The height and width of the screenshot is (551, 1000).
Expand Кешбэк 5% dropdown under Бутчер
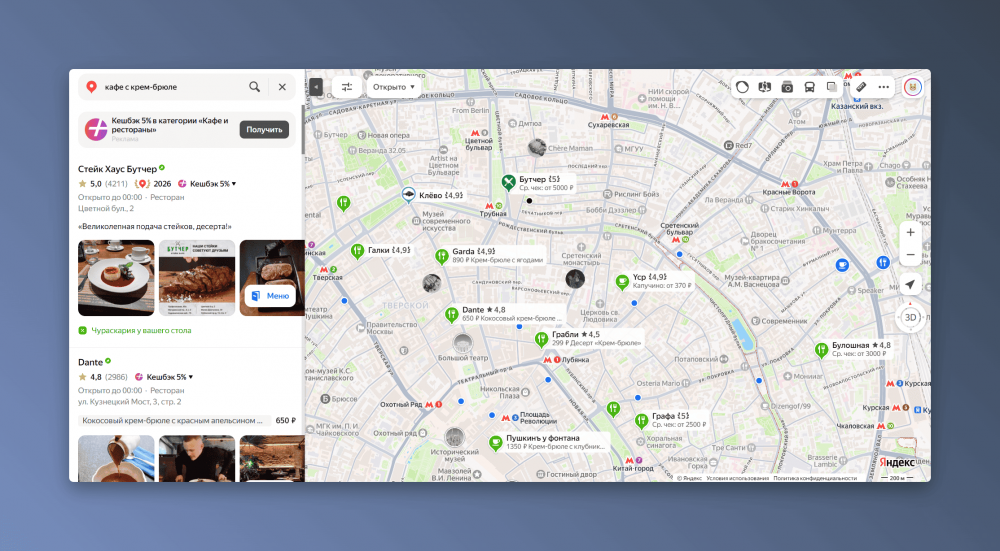(x=207, y=184)
